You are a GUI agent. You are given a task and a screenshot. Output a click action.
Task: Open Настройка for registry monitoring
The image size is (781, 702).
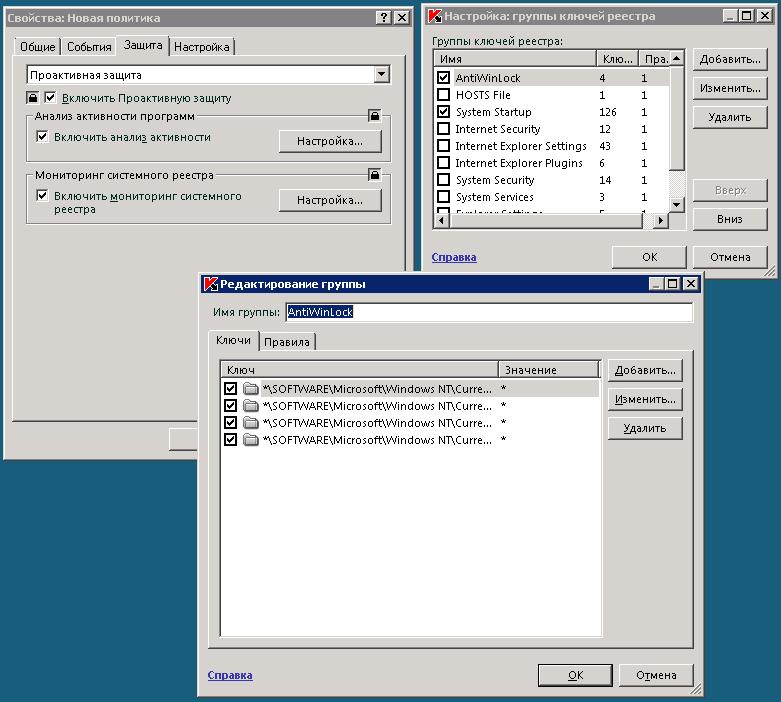point(330,200)
